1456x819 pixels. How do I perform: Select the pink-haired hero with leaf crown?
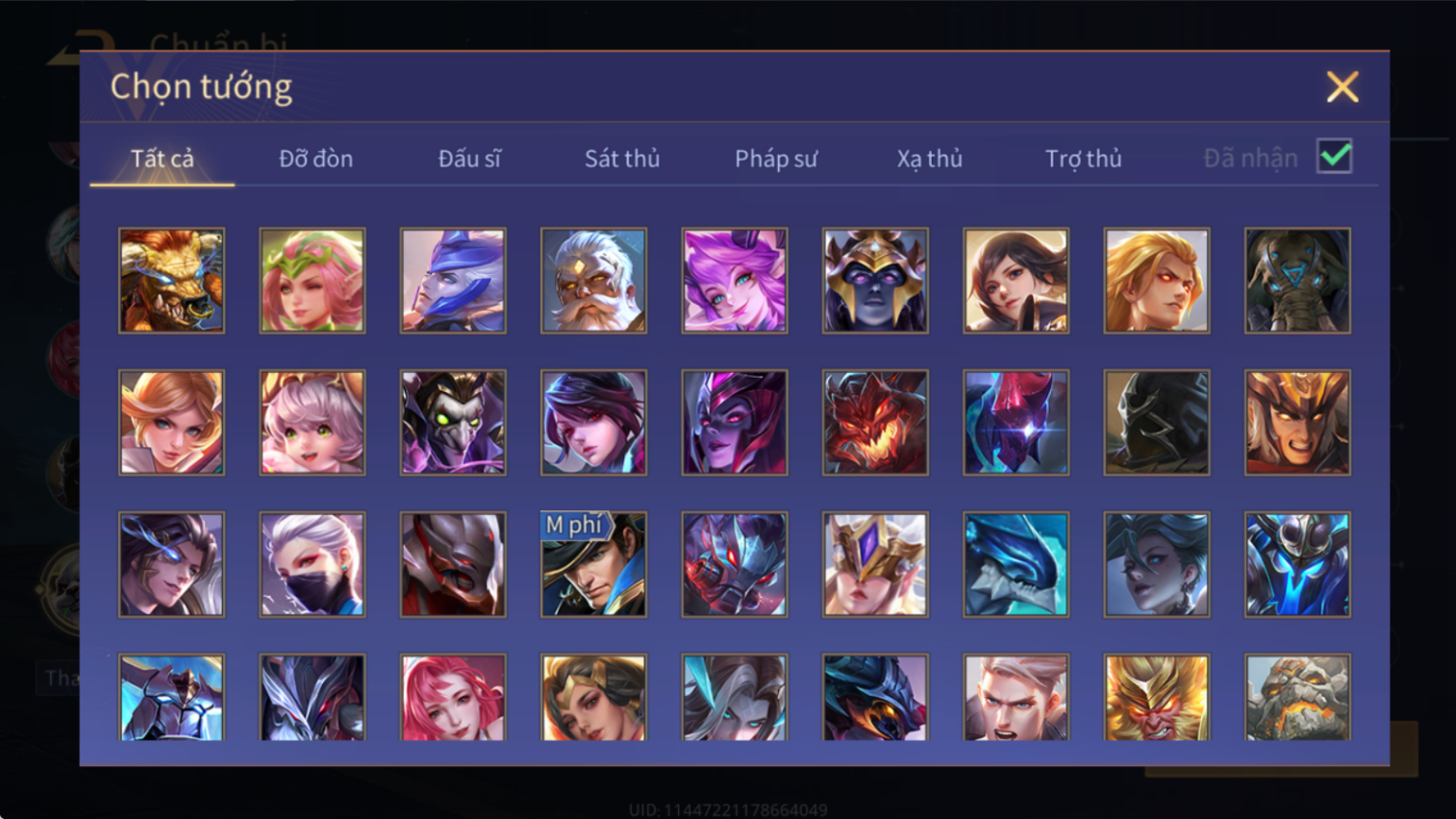pos(313,281)
